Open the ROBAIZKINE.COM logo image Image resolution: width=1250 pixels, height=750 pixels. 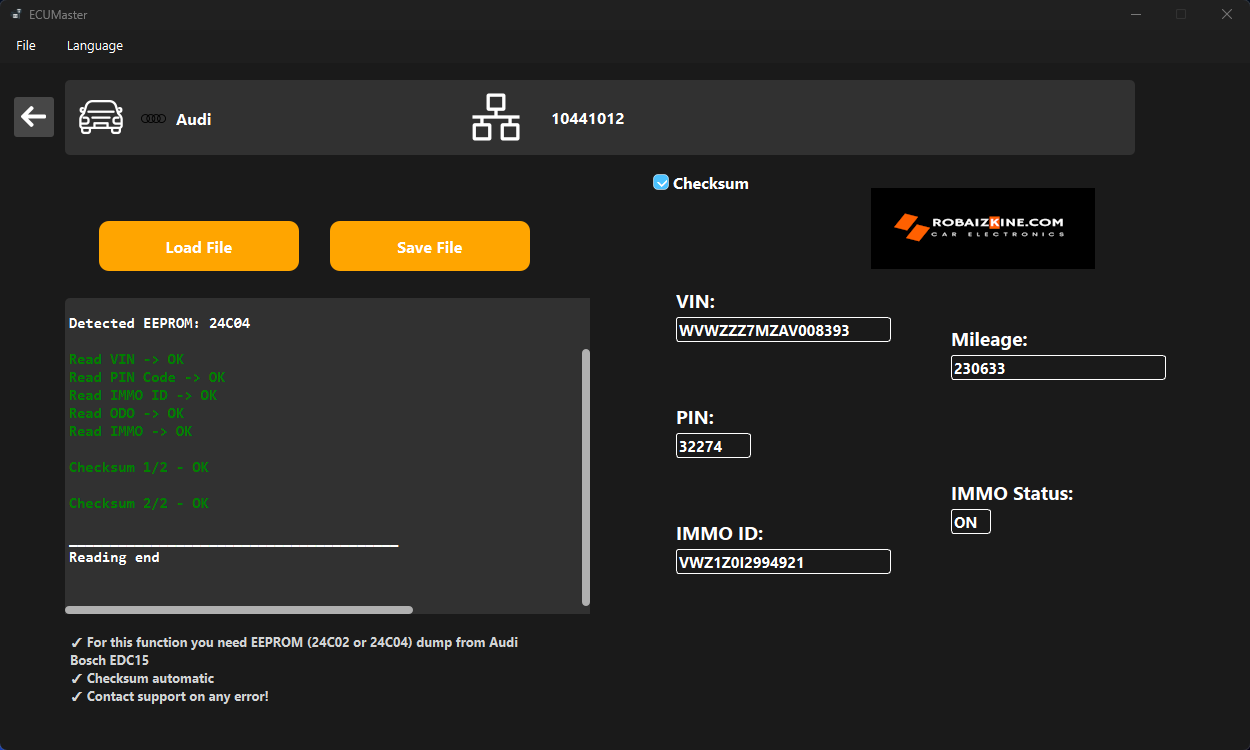coord(982,228)
